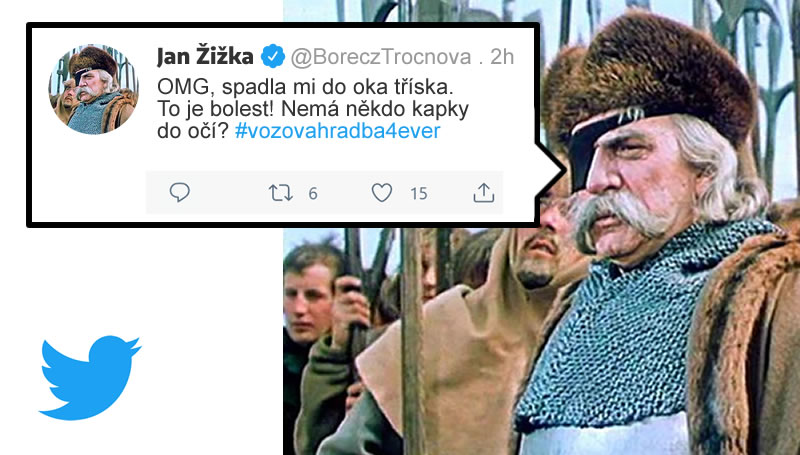Click the @BoreczTrocnova handle
The width and height of the screenshot is (800, 455).
[x=381, y=57]
